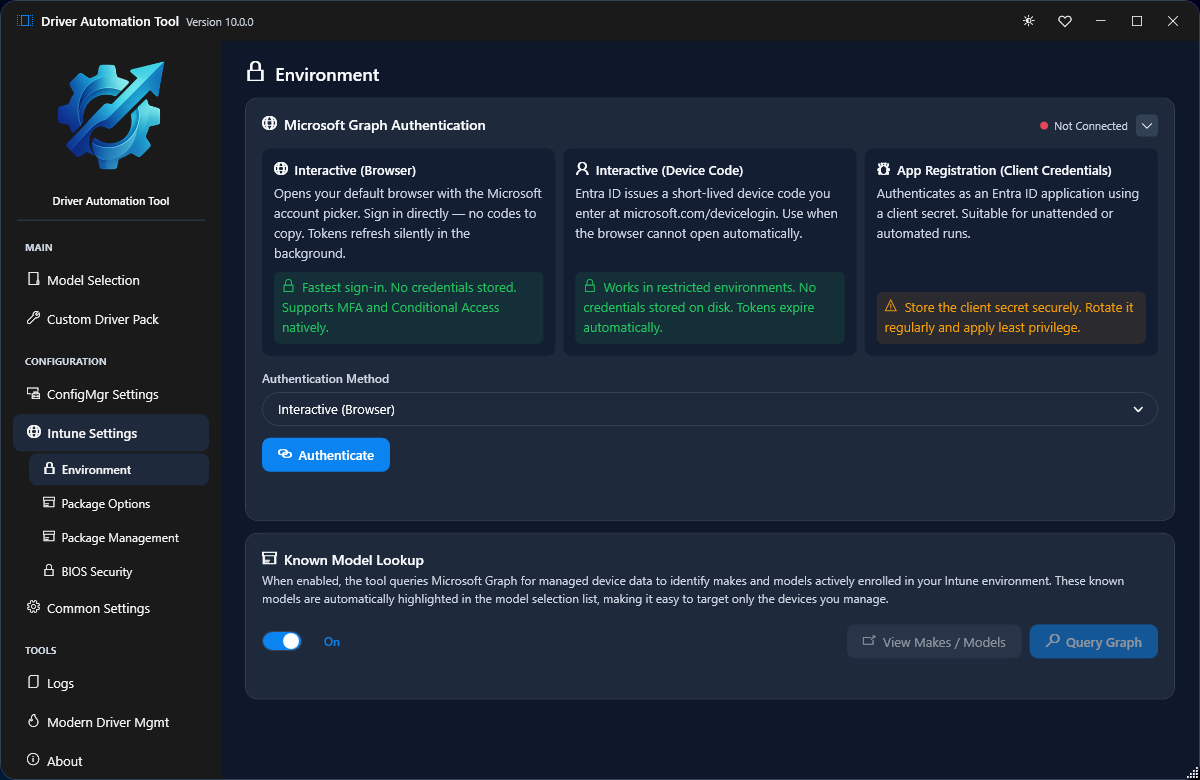Screen dimensions: 1200x780
Task: Click the Interactive (Browser) globe icon
Action: pos(281,170)
